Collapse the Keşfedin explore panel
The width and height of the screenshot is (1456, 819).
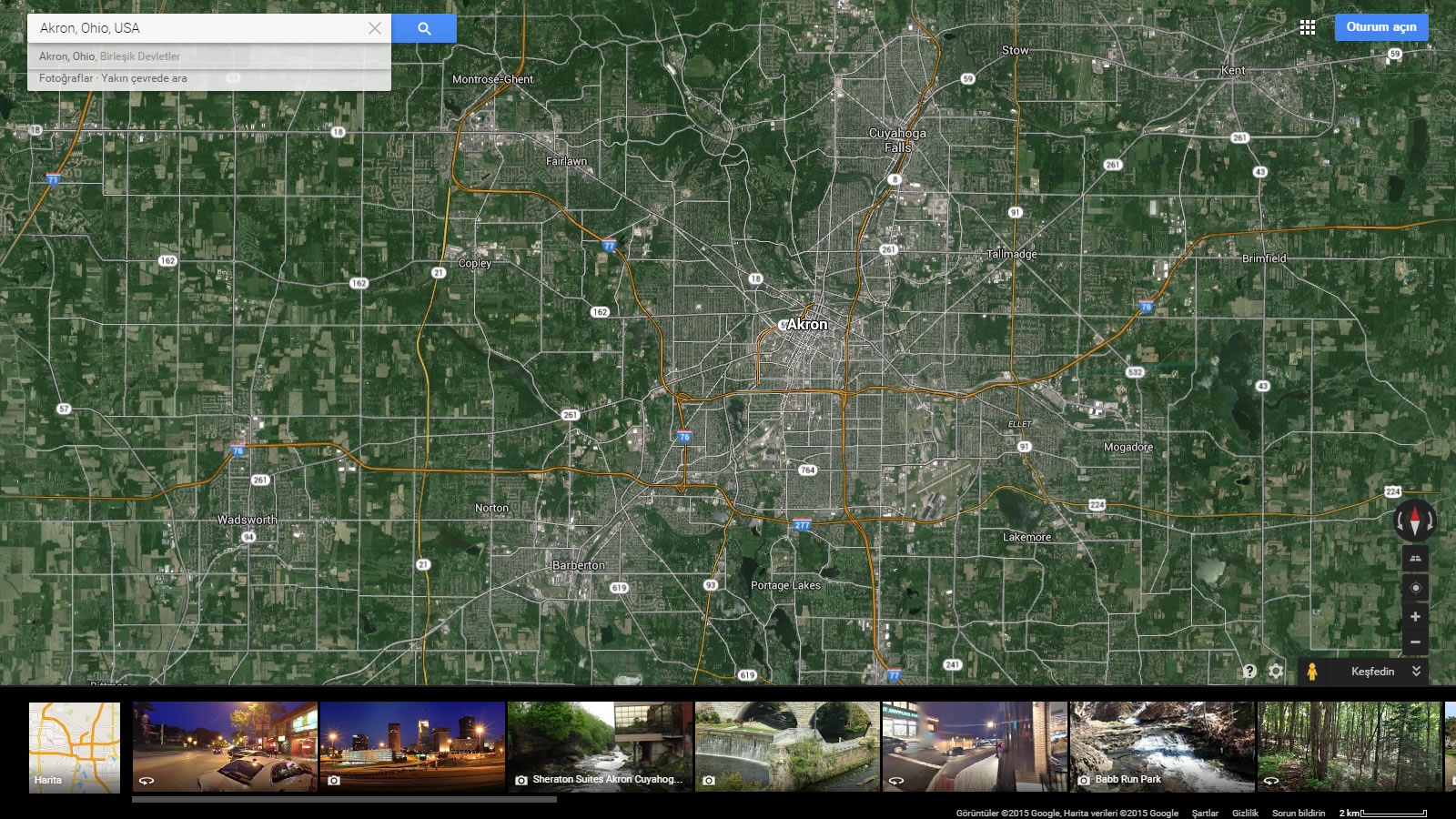[1416, 672]
